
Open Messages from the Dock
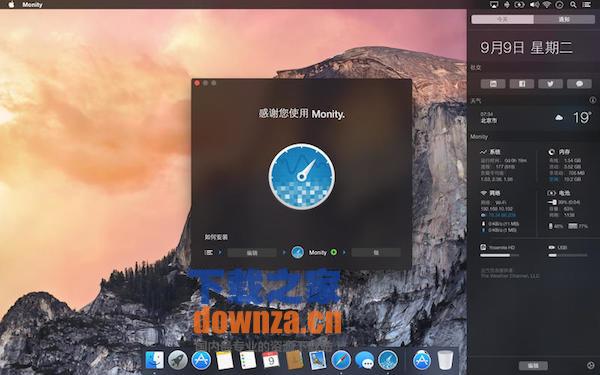pyautogui.click(x=365, y=360)
